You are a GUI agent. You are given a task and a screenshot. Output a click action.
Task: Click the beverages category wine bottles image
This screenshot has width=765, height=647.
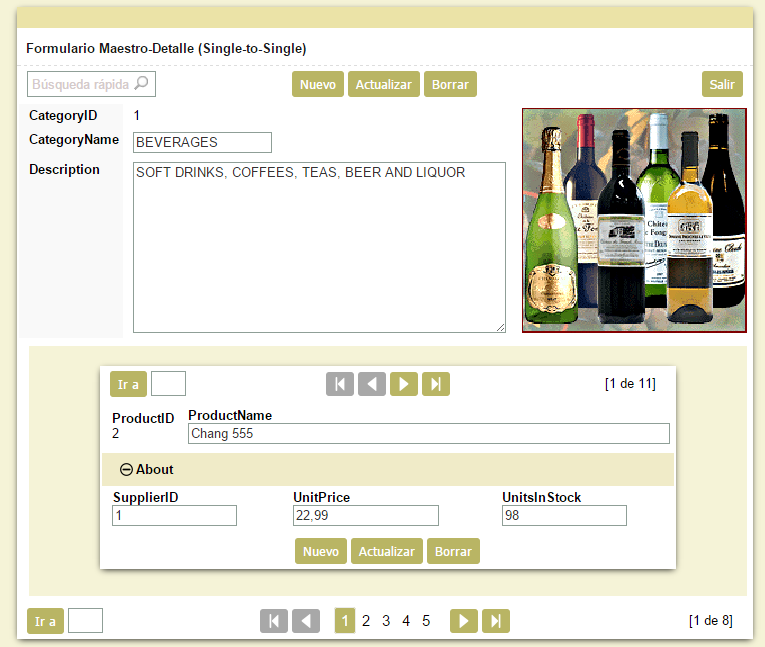point(634,220)
